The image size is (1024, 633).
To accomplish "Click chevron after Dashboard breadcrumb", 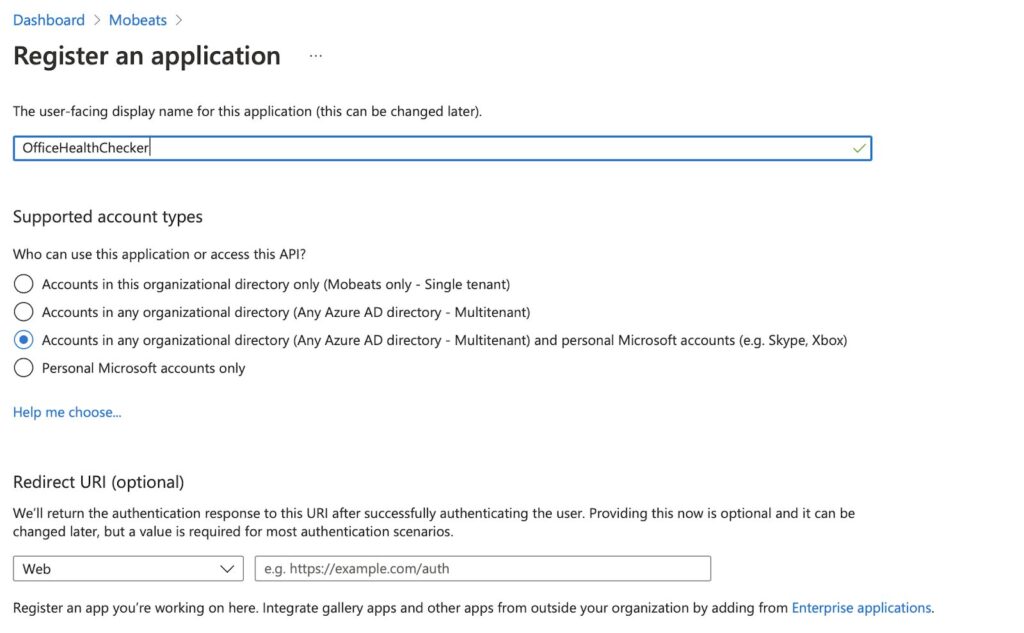I will (x=97, y=20).
